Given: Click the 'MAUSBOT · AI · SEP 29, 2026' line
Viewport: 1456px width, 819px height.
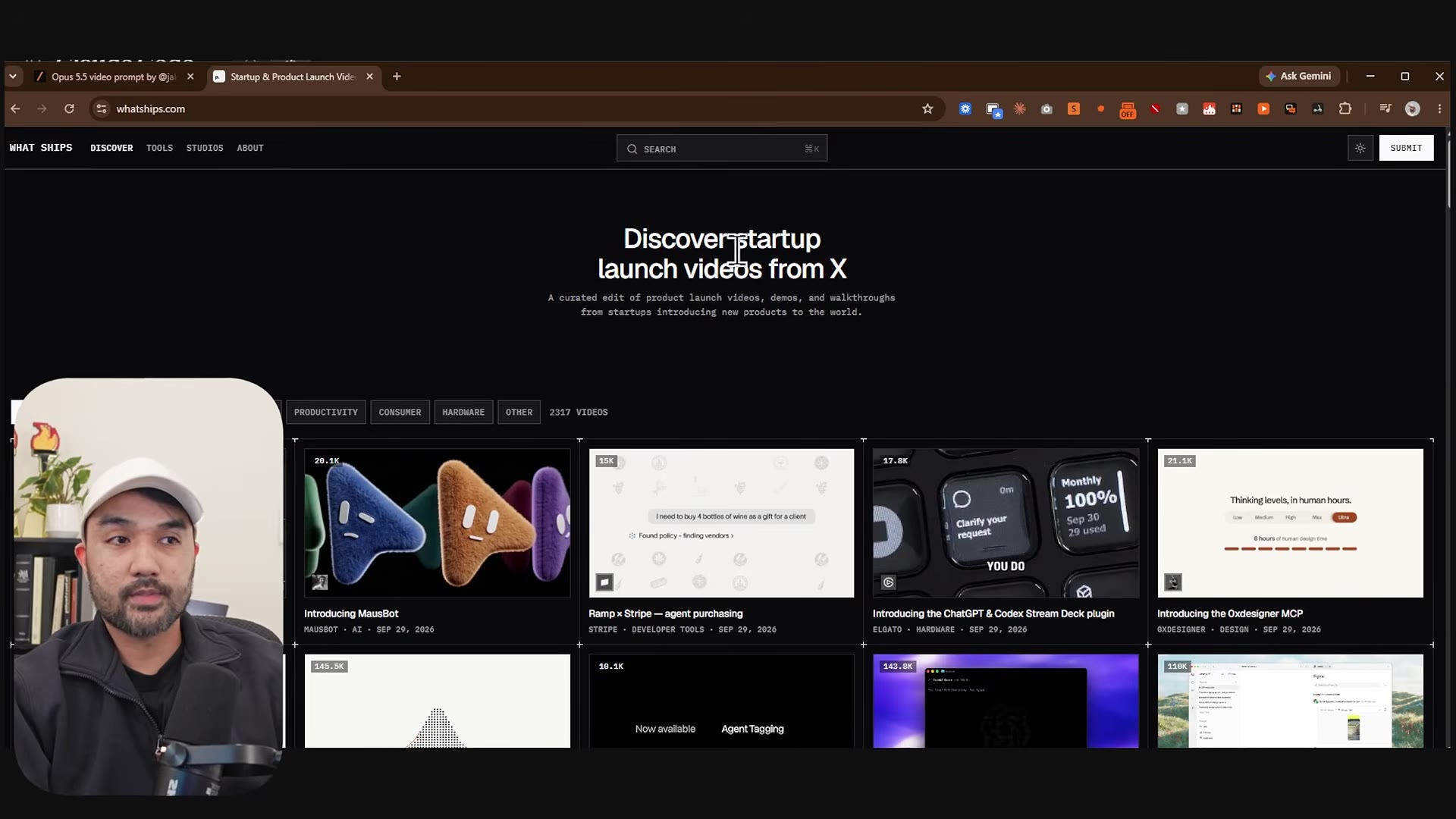Looking at the screenshot, I should [x=369, y=629].
